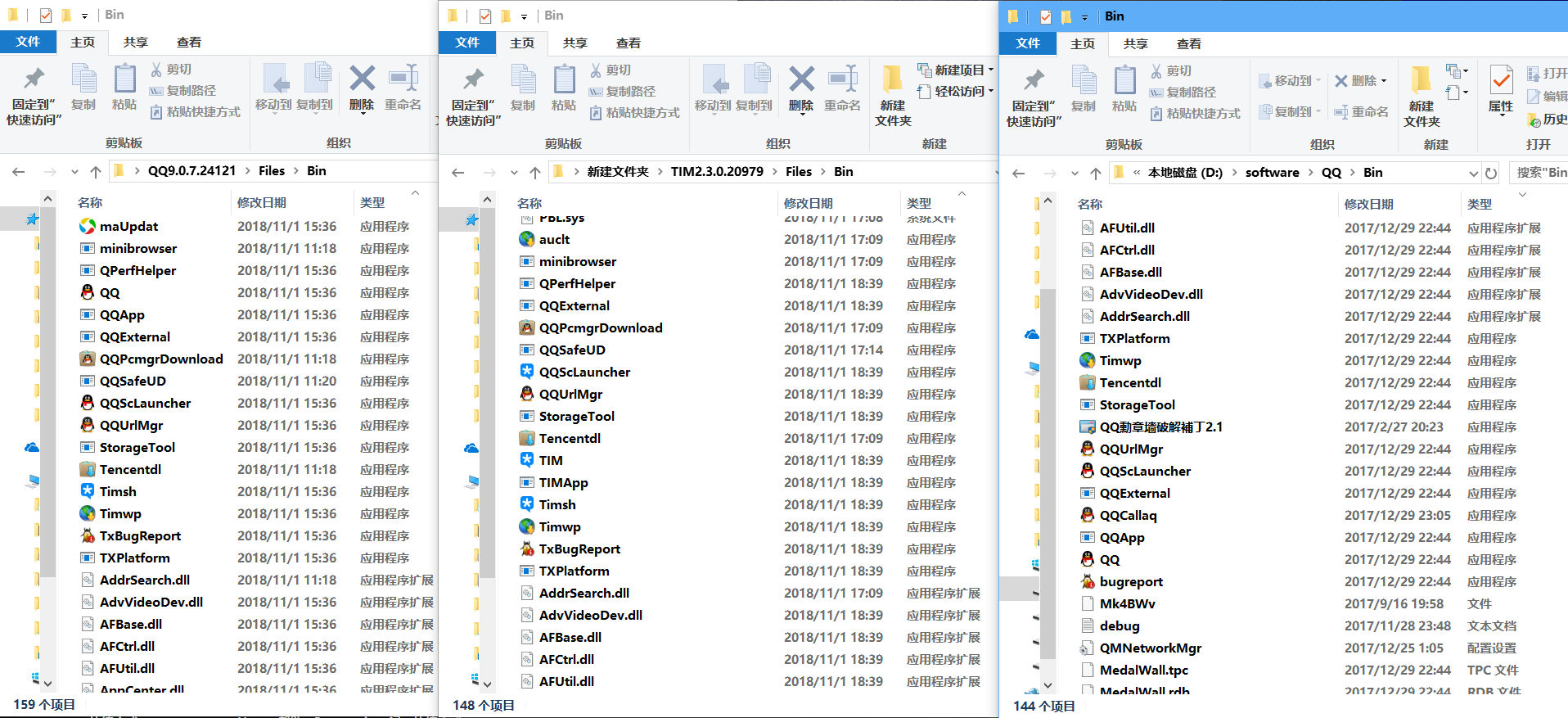
Task: Click TIM2.3.0.20979 breadcrumb in middle window
Action: 717,171
